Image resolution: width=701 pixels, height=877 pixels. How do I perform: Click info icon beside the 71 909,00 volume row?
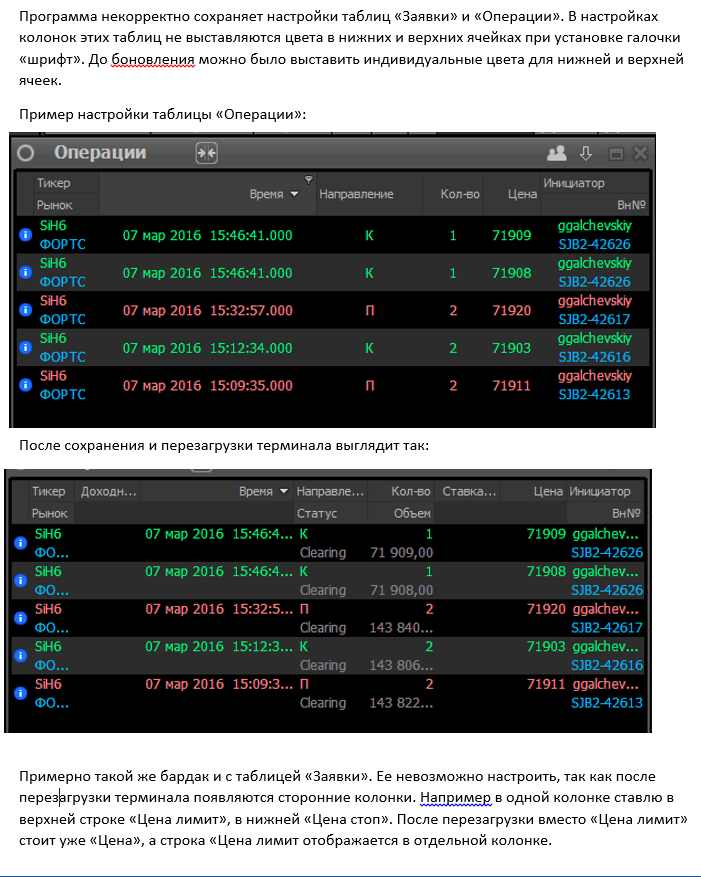pos(20,543)
